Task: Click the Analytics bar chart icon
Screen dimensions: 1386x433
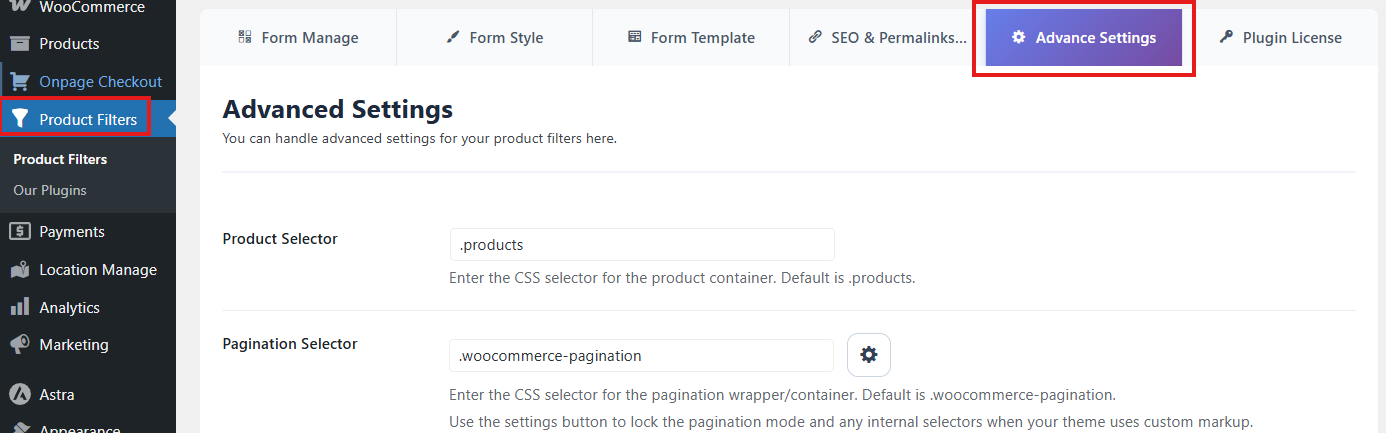Action: pos(19,308)
